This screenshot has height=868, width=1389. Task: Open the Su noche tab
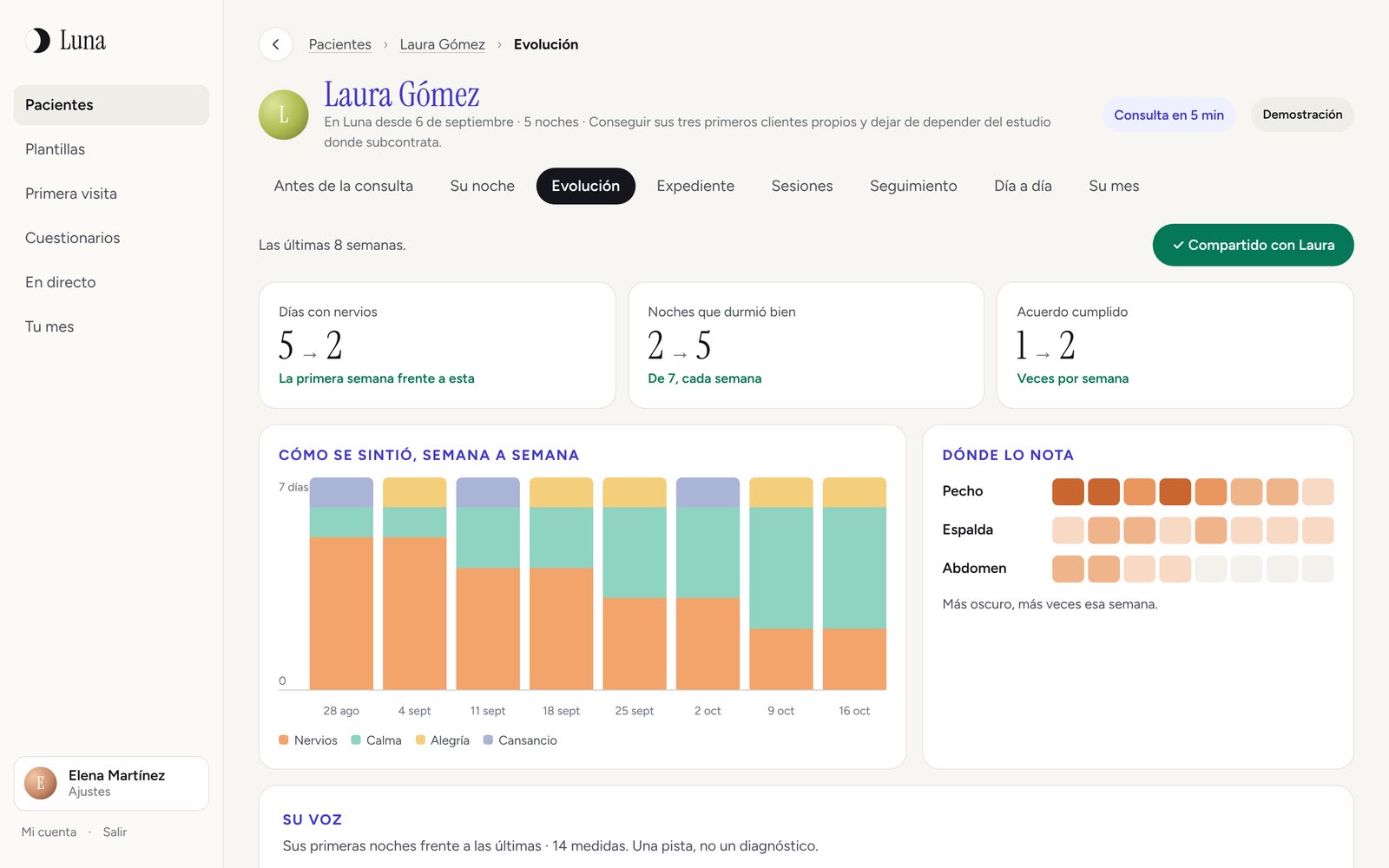(482, 186)
